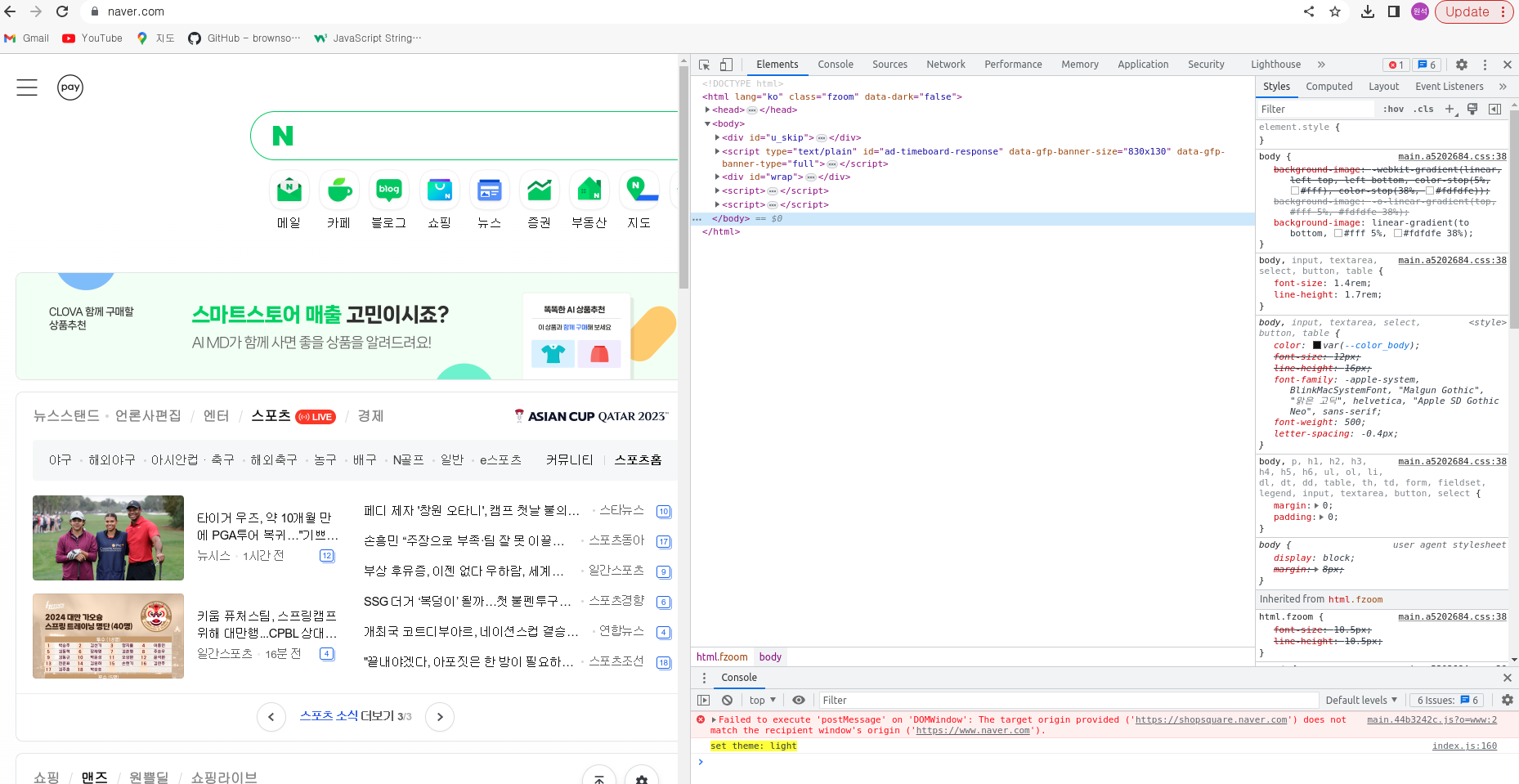Toggle computed styles sidebar icon

[x=1494, y=109]
